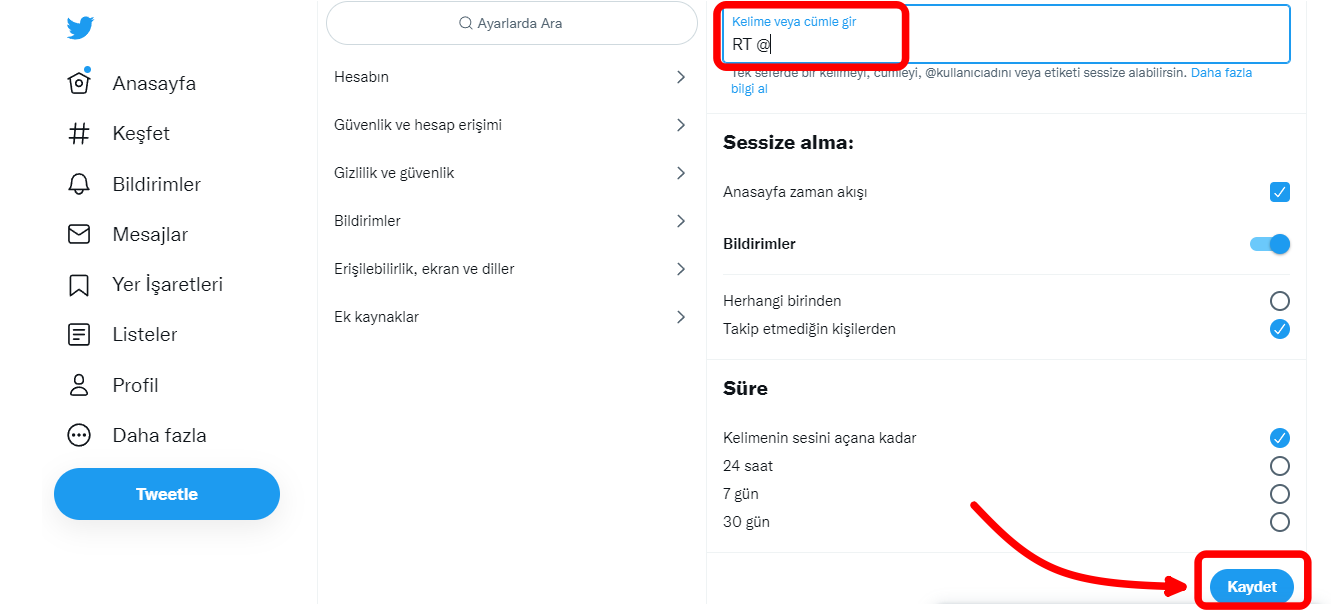Toggle the Bildirimler mute switch
The image size is (1331, 611).
(1270, 244)
